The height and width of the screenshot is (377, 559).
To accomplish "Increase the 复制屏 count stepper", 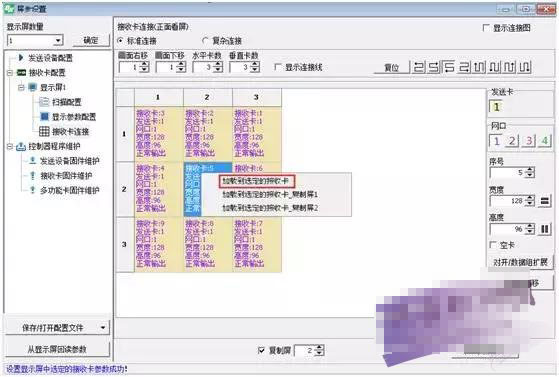I will [319, 348].
